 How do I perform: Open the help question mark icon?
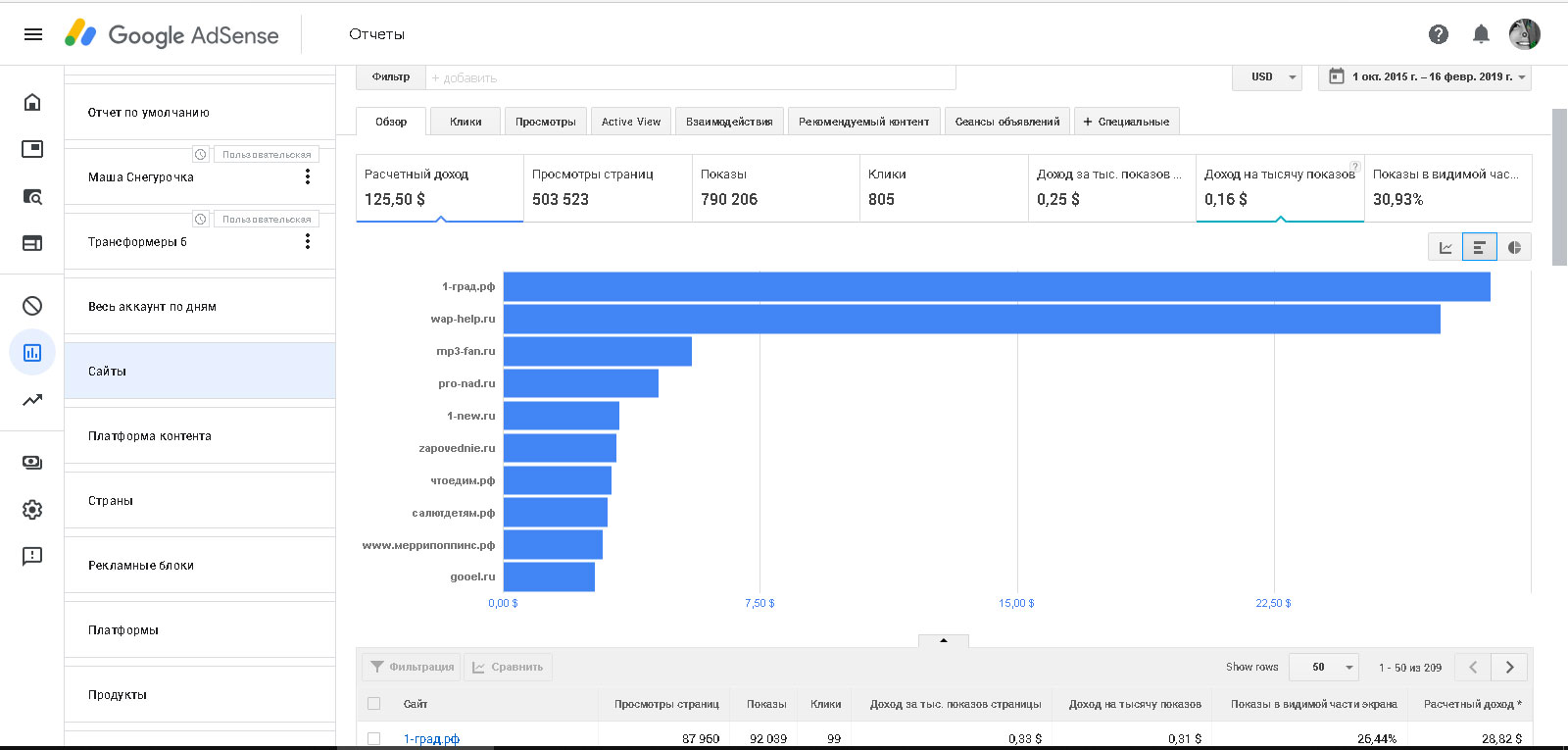pyautogui.click(x=1439, y=34)
